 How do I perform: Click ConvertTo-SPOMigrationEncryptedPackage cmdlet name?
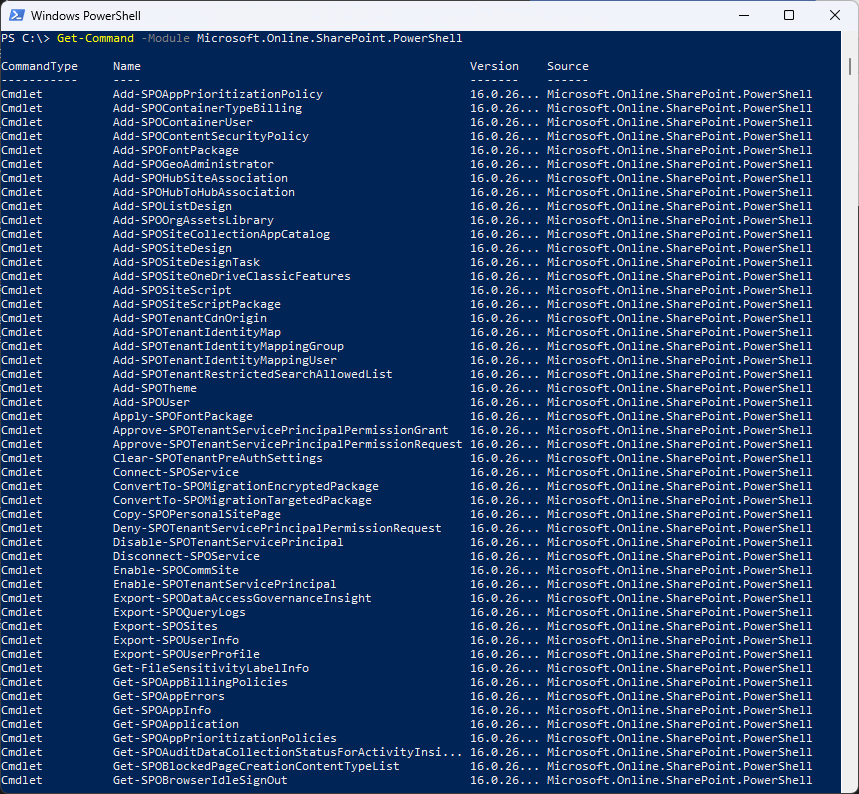coord(246,487)
